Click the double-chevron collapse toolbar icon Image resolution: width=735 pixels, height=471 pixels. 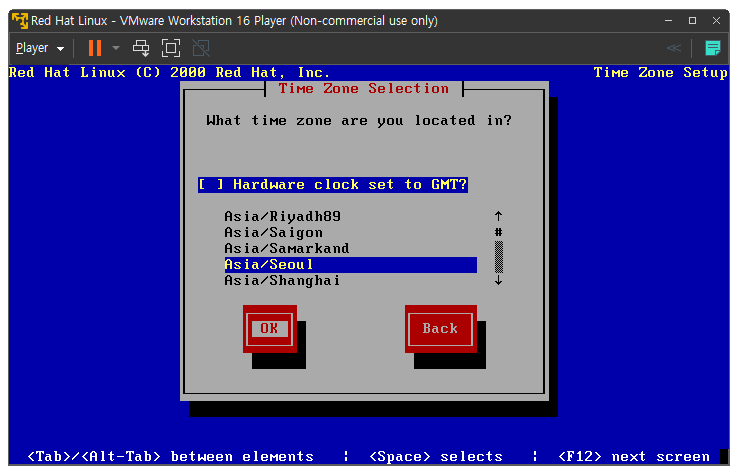coord(674,48)
